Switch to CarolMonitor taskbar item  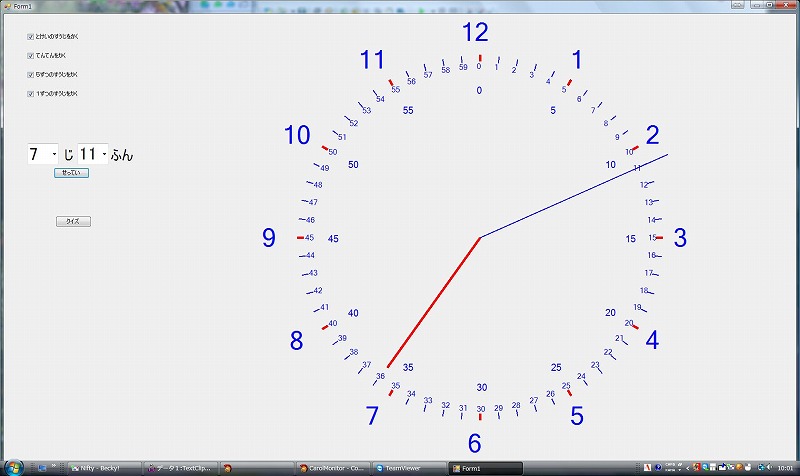coord(334,468)
